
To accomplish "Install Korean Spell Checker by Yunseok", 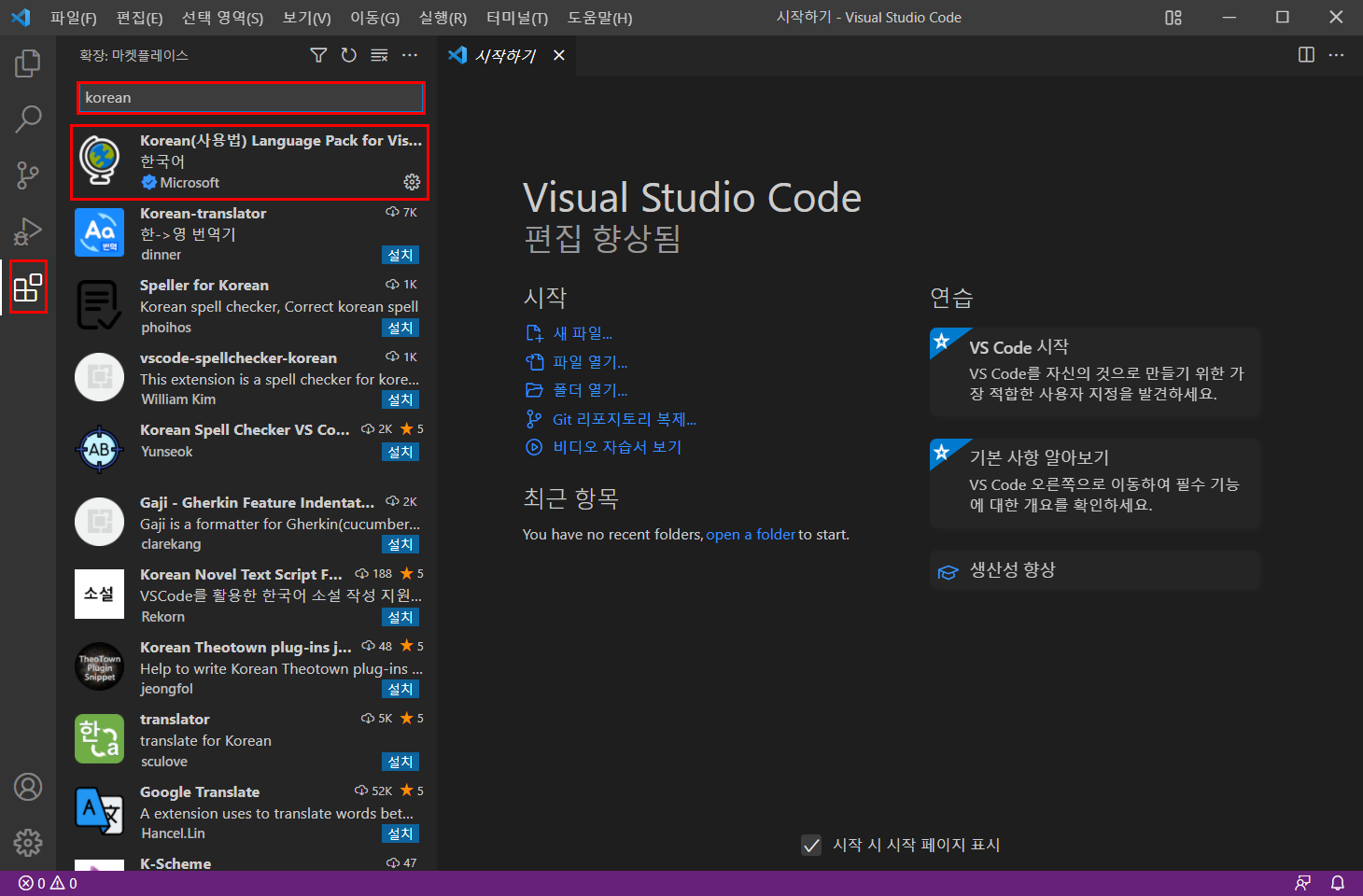I will pos(400,452).
